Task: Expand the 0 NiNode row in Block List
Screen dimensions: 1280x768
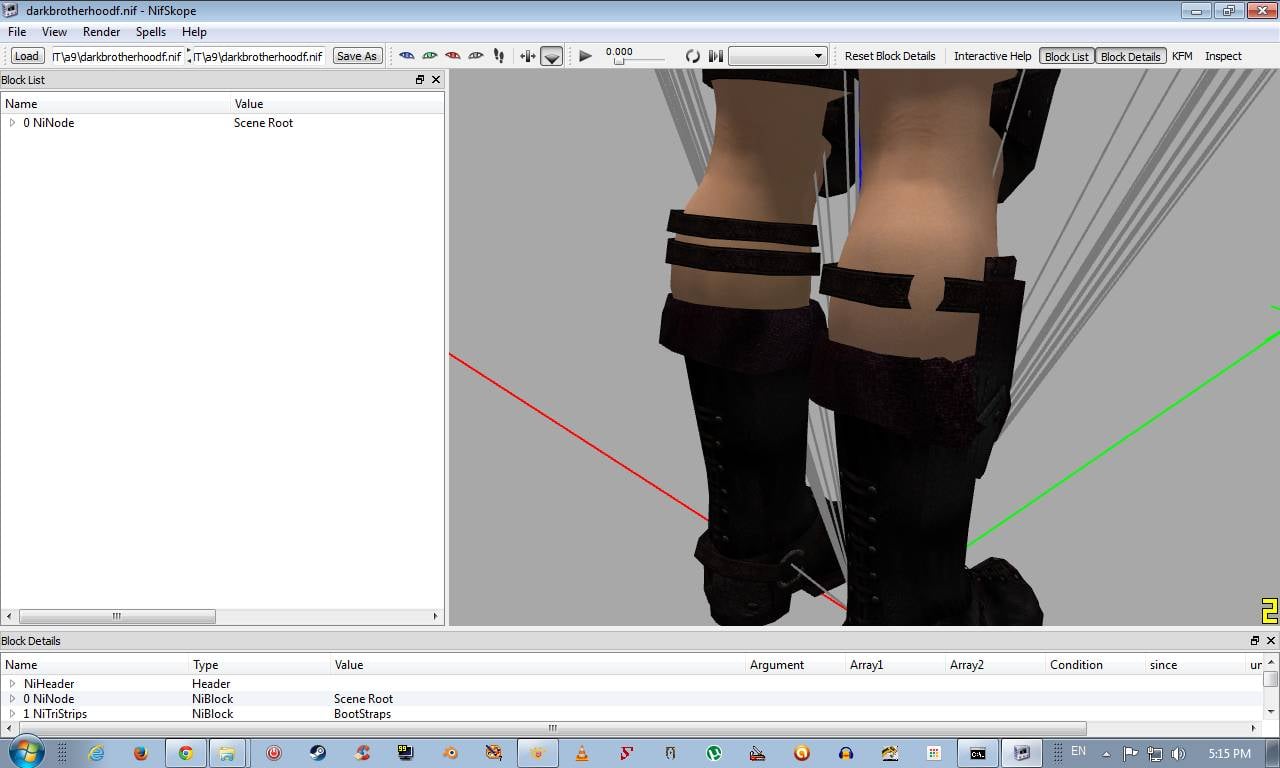Action: pos(12,123)
